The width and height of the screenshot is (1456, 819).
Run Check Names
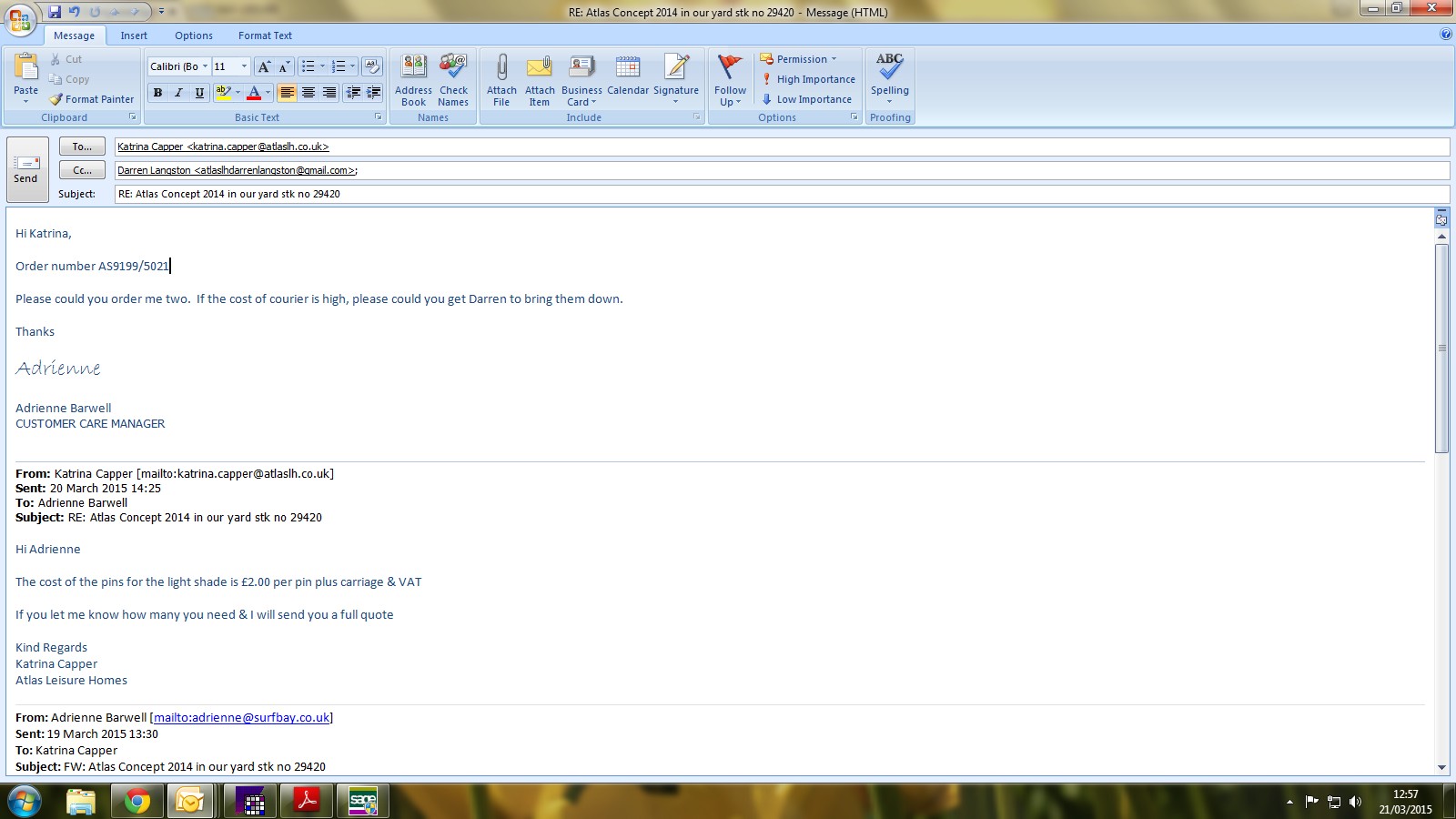(x=453, y=80)
